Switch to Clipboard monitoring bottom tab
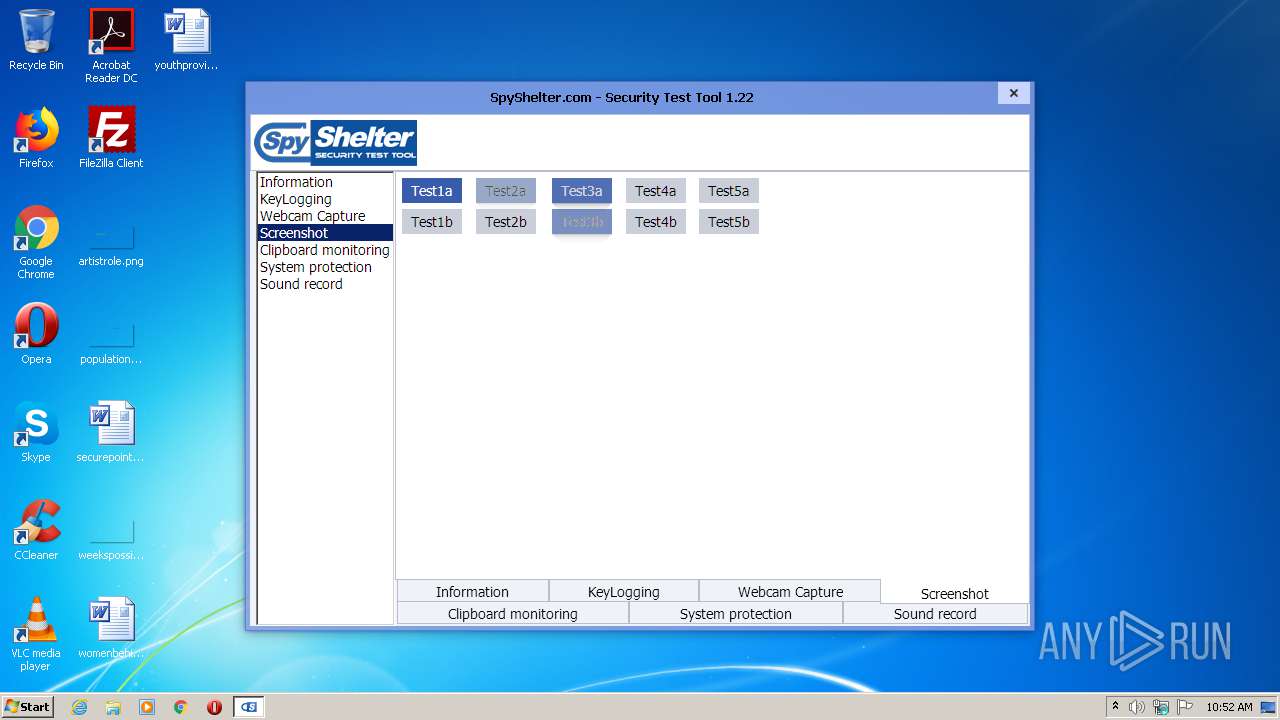The image size is (1280, 720). (x=513, y=614)
